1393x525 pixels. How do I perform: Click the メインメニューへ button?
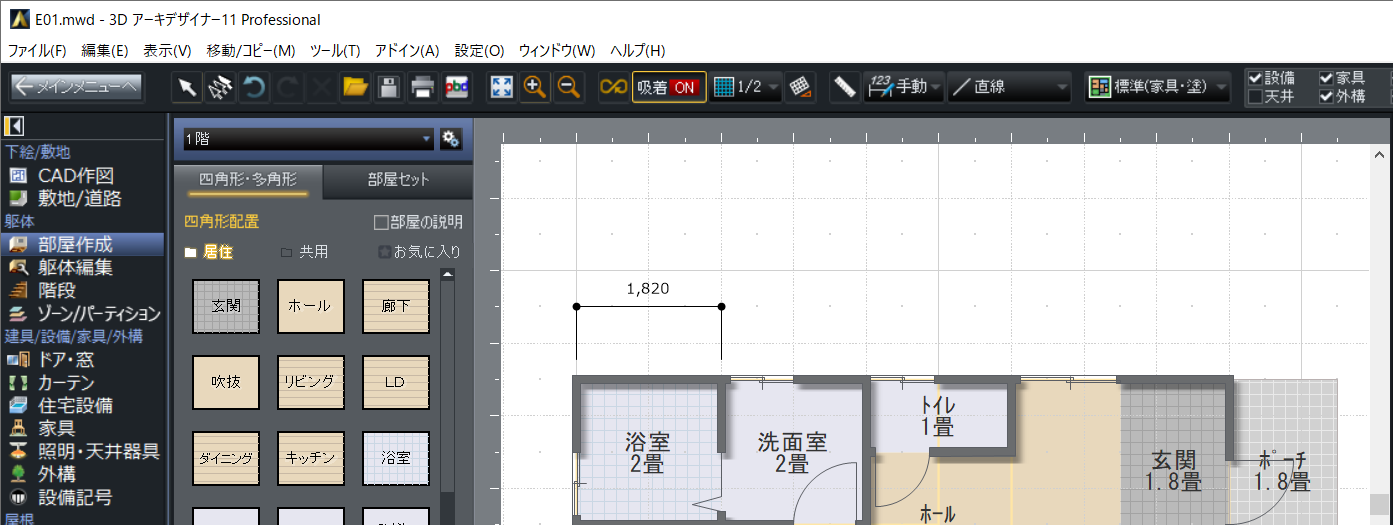coord(77,87)
